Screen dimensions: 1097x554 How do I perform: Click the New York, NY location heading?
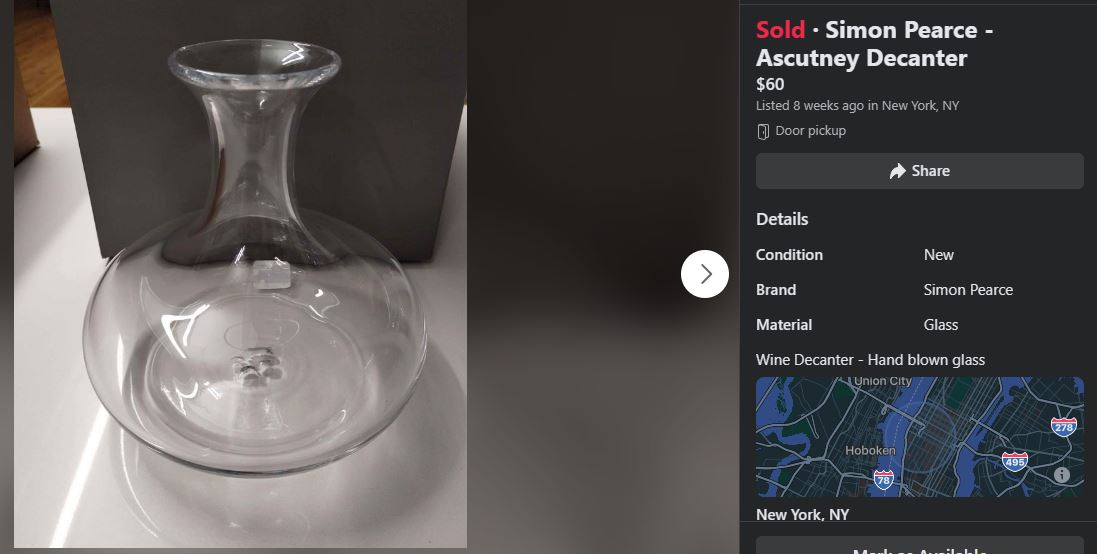click(802, 515)
